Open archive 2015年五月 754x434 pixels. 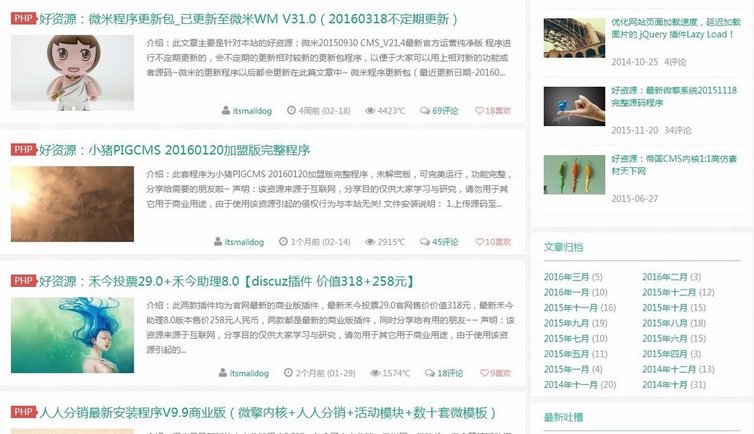[x=566, y=354]
